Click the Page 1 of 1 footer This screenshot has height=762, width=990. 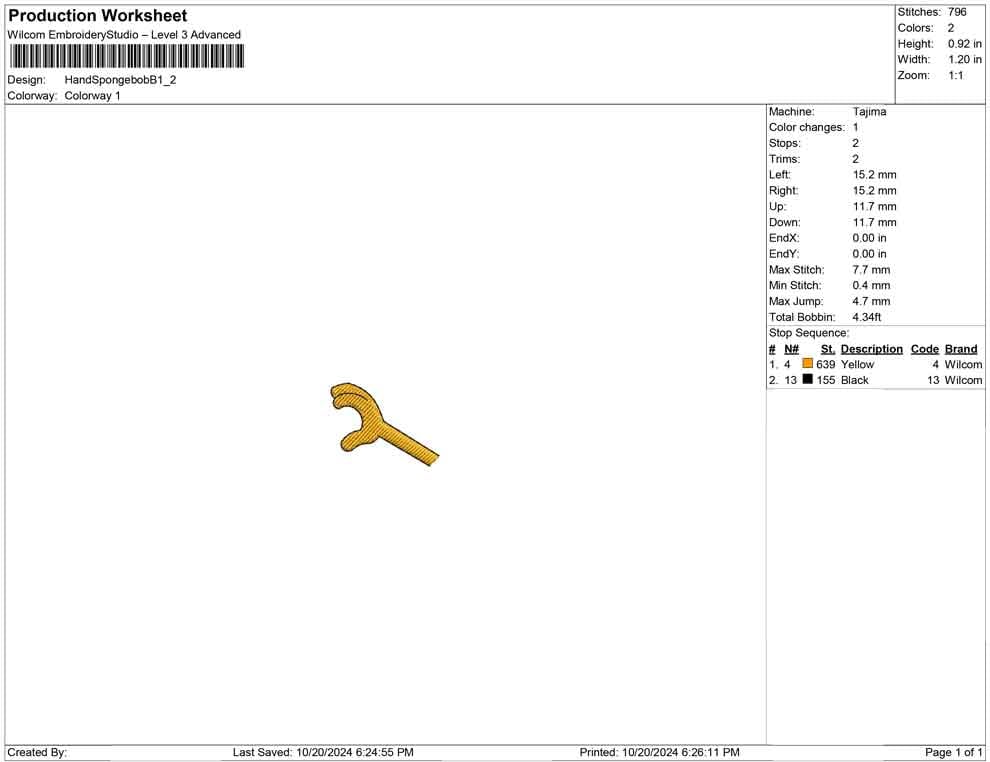click(x=953, y=752)
